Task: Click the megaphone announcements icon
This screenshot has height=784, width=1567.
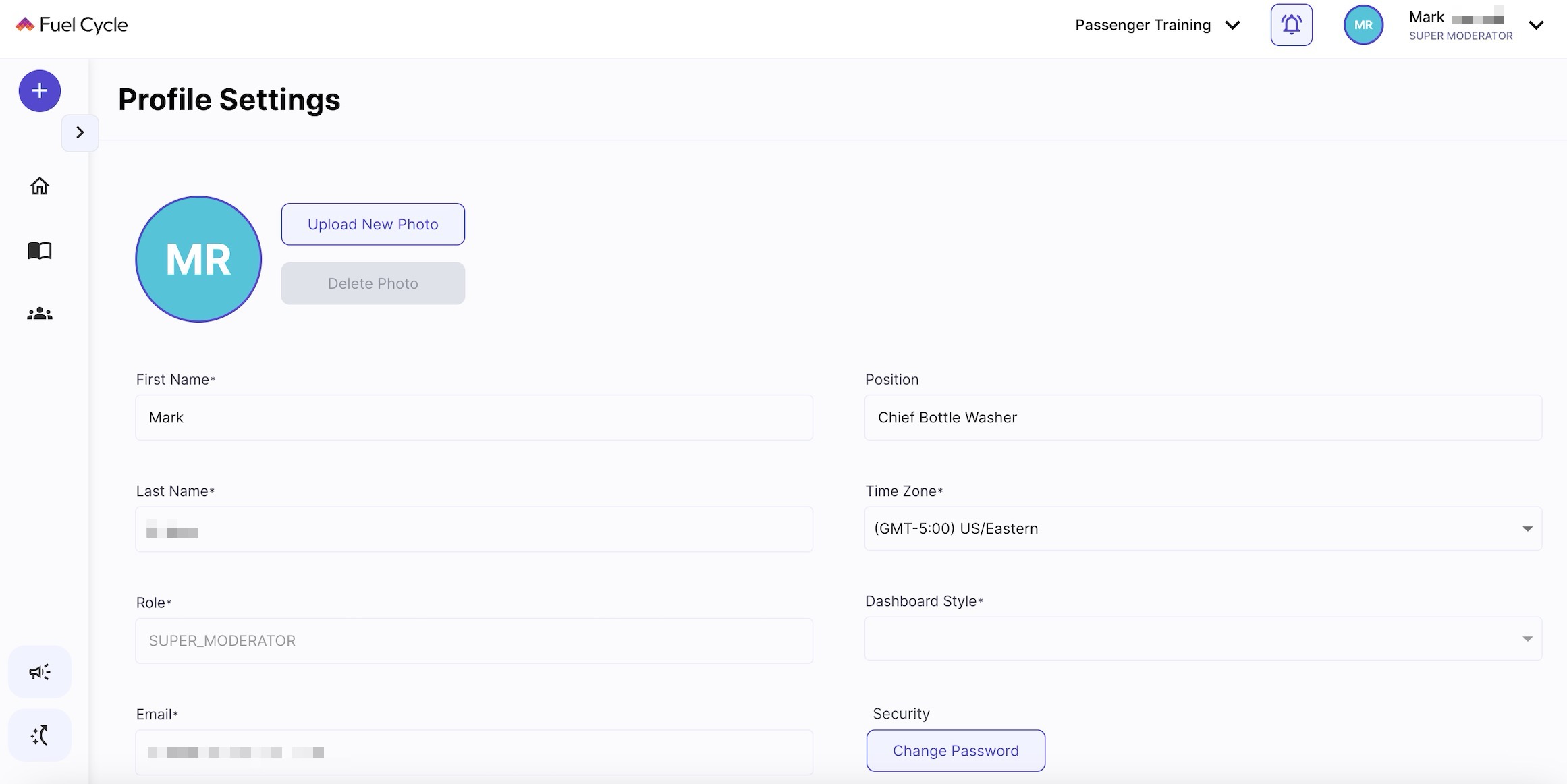Action: [x=39, y=672]
